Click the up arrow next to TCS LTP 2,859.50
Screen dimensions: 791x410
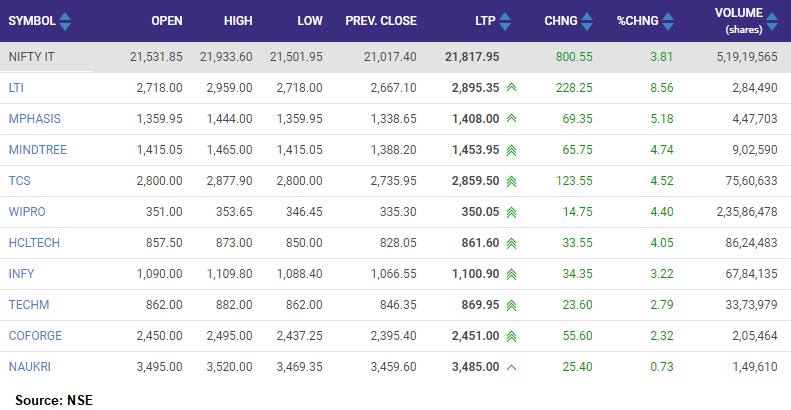[x=511, y=181]
